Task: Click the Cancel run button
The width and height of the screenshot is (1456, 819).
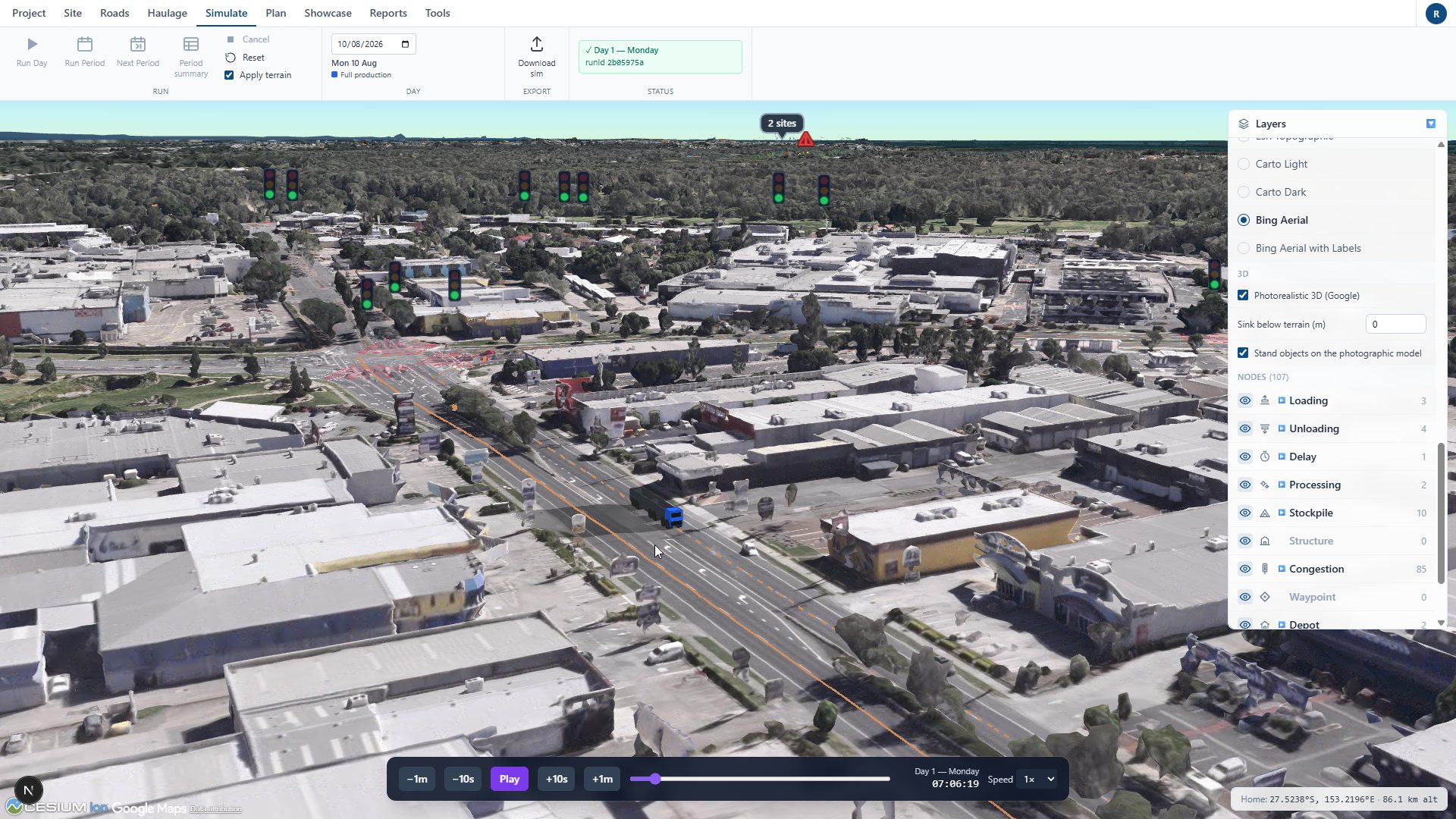Action: 248,39
